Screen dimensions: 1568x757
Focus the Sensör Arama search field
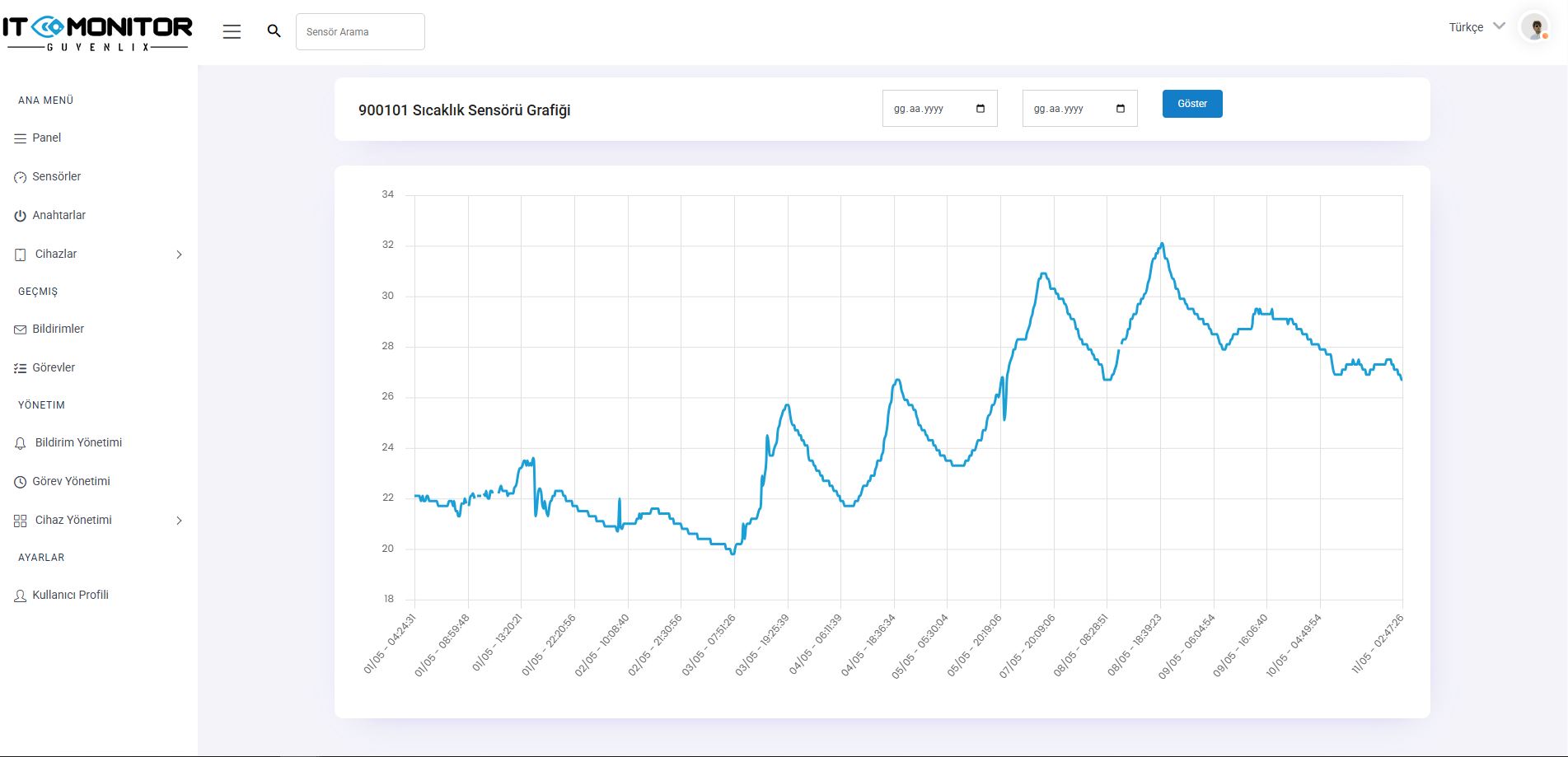point(360,31)
